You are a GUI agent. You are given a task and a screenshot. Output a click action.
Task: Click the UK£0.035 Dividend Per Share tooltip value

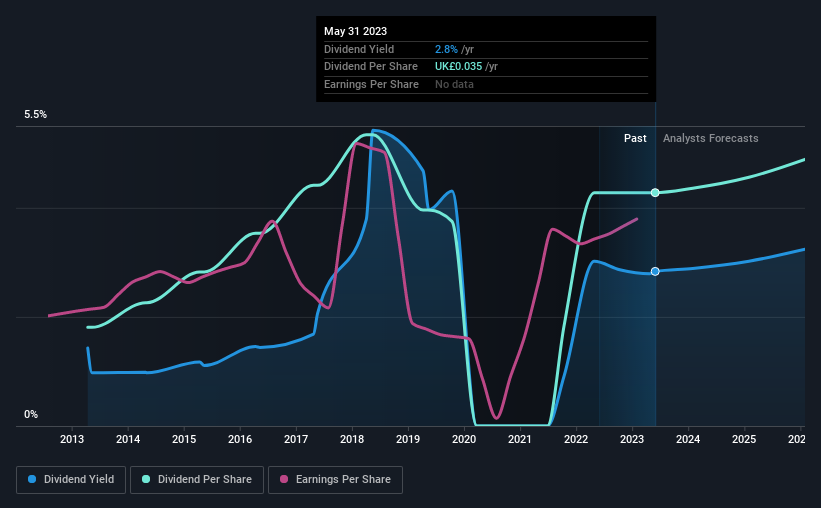(458, 67)
